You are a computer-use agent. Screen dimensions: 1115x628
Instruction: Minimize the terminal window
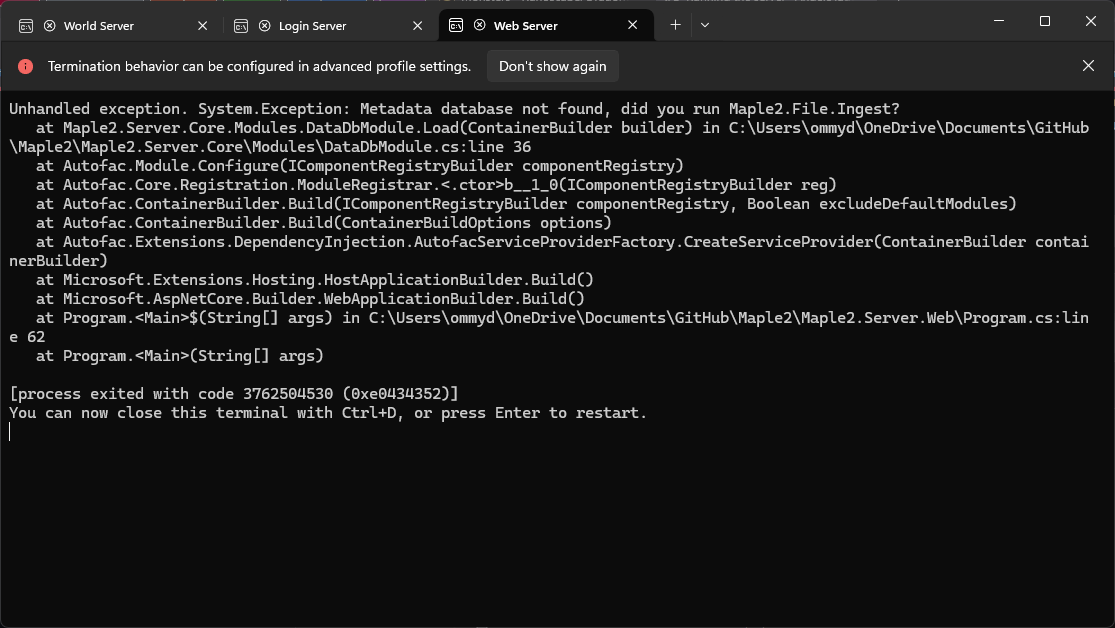[x=998, y=22]
